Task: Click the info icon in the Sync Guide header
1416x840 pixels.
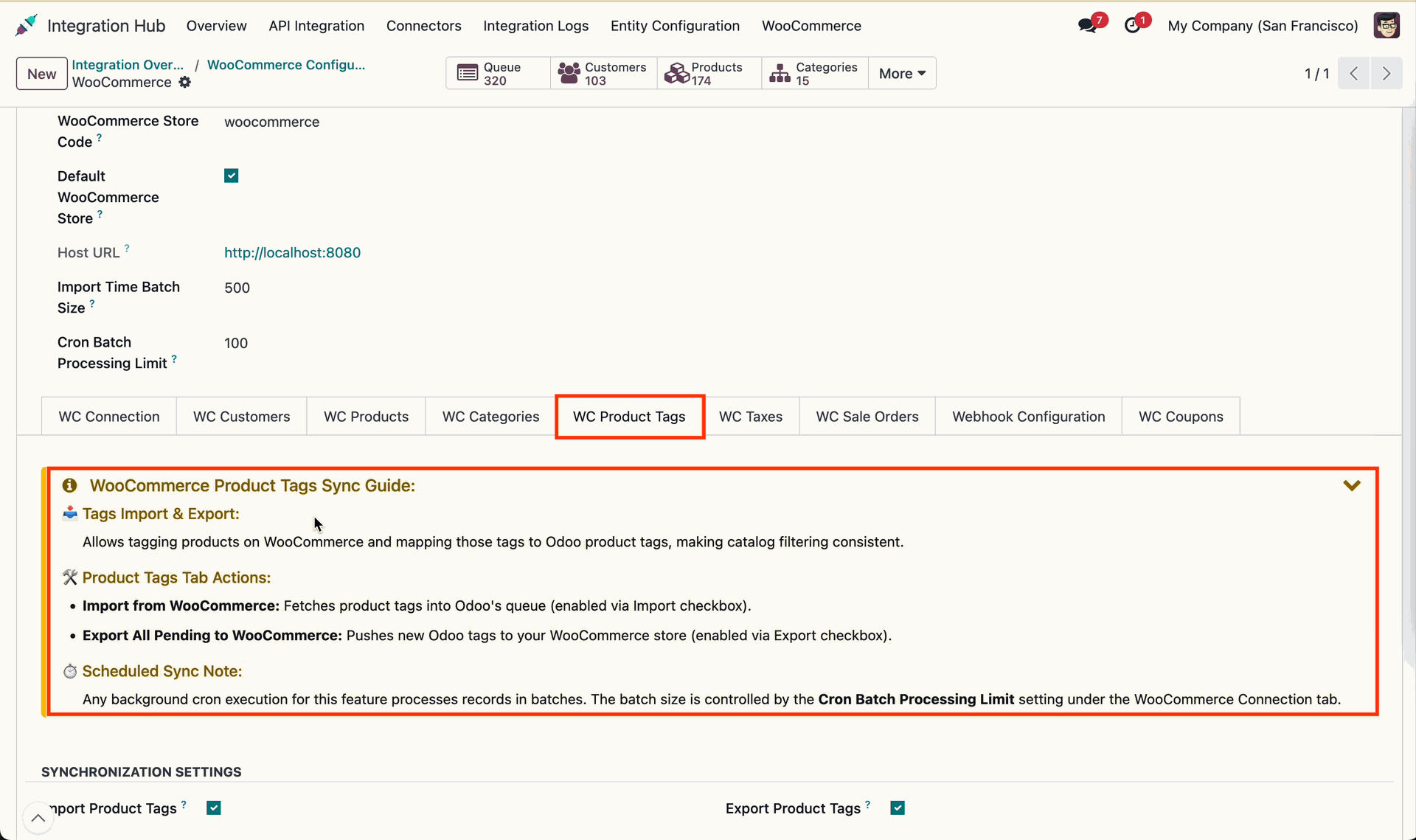Action: point(70,485)
